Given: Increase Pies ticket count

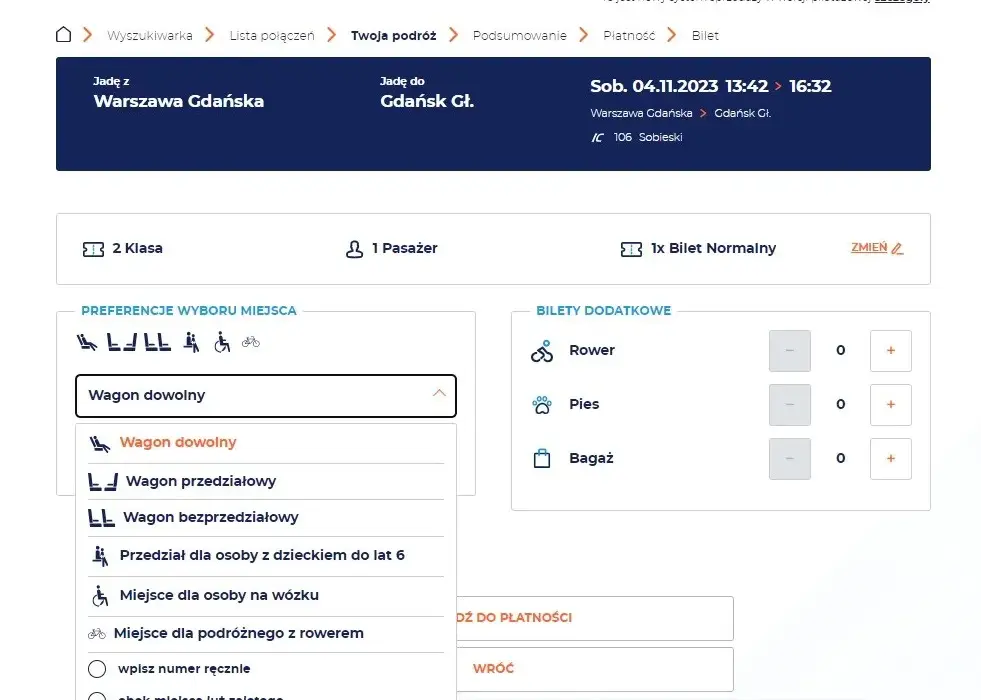Looking at the screenshot, I should (891, 405).
